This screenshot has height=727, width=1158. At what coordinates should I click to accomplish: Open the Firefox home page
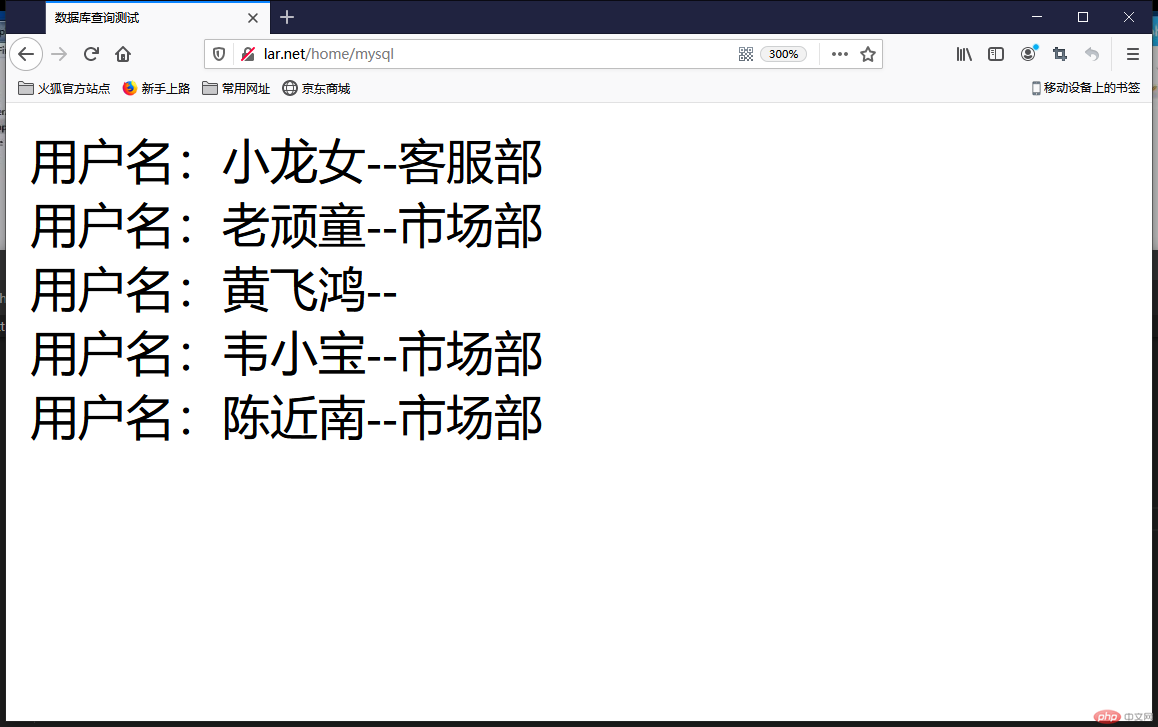coord(123,54)
